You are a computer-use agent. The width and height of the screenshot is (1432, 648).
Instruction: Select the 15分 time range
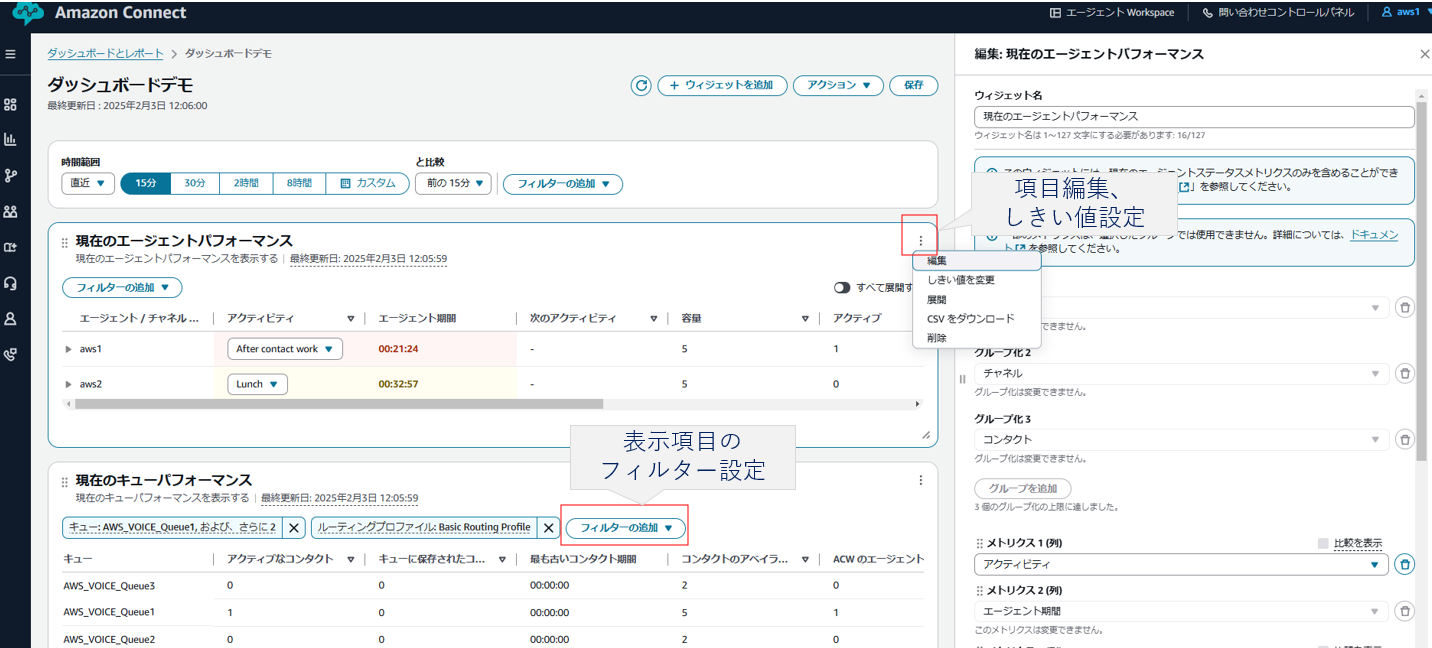(x=146, y=183)
